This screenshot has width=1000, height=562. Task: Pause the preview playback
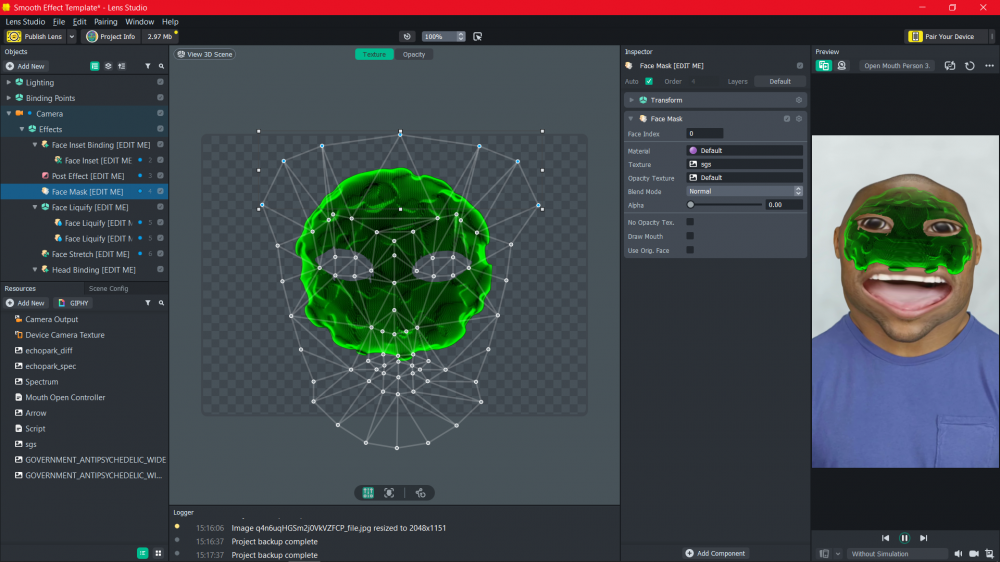tap(904, 538)
